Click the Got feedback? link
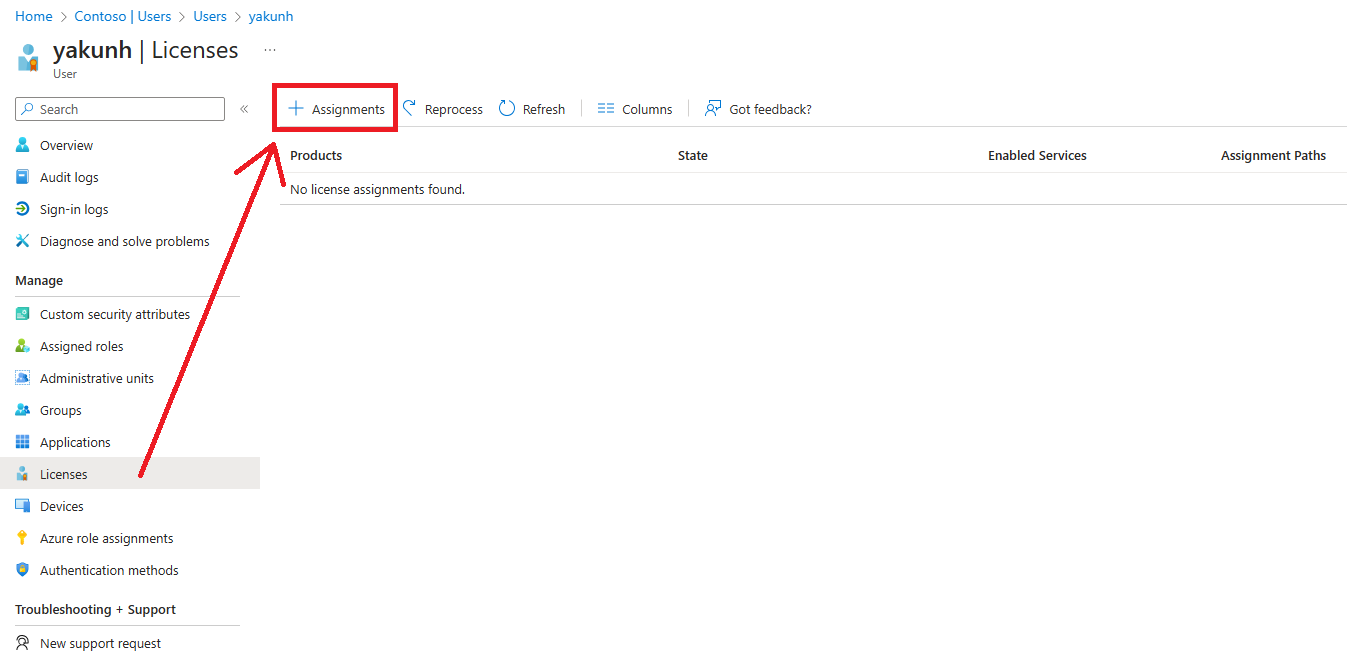 click(758, 109)
